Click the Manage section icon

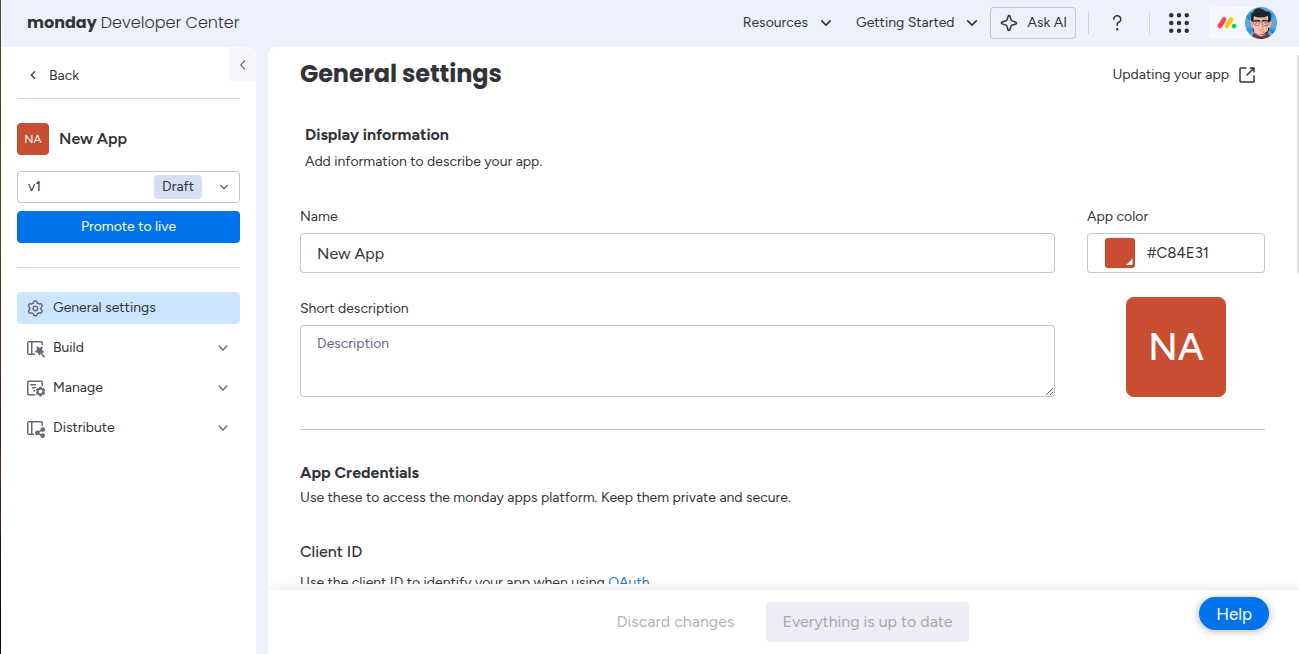(x=35, y=388)
